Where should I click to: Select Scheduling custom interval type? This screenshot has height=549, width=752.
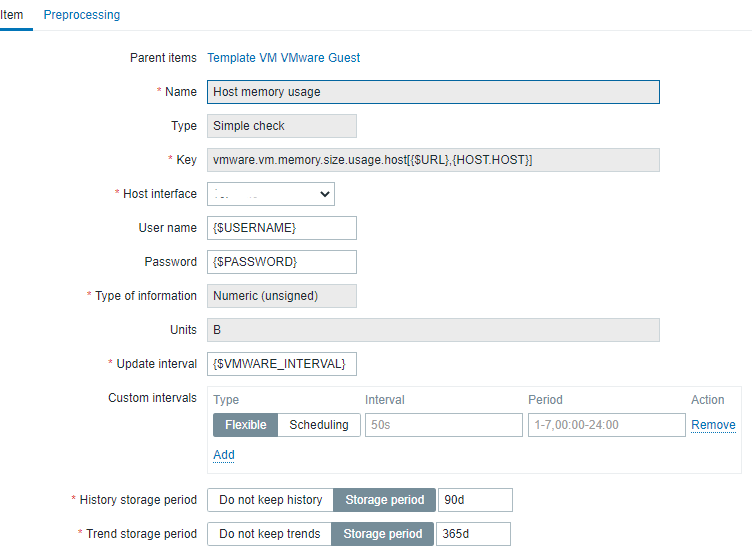(x=319, y=425)
